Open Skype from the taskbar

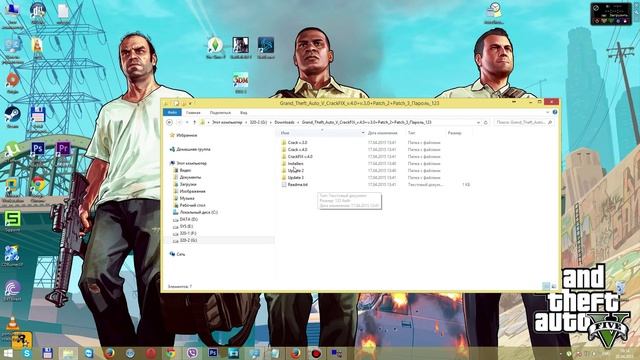pos(27,353)
